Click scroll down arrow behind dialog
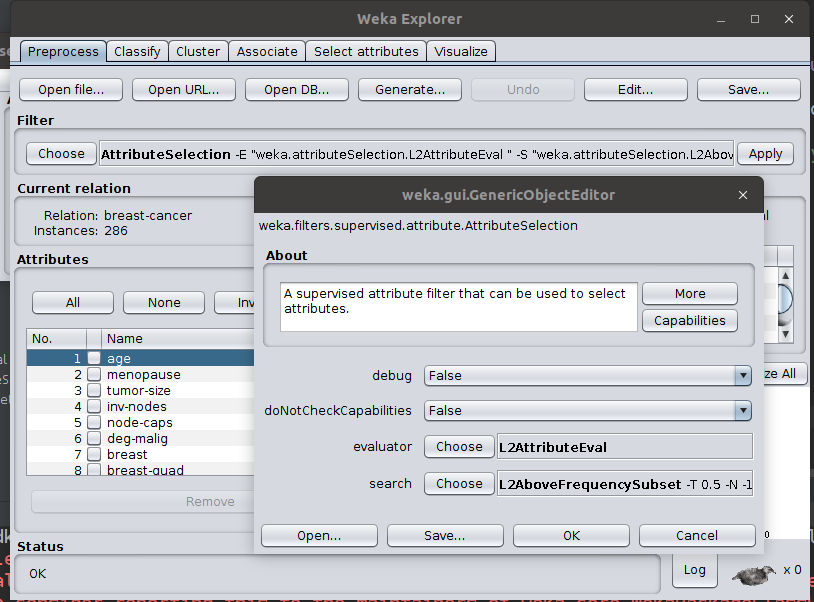Image resolution: width=814 pixels, height=602 pixels. tap(785, 334)
